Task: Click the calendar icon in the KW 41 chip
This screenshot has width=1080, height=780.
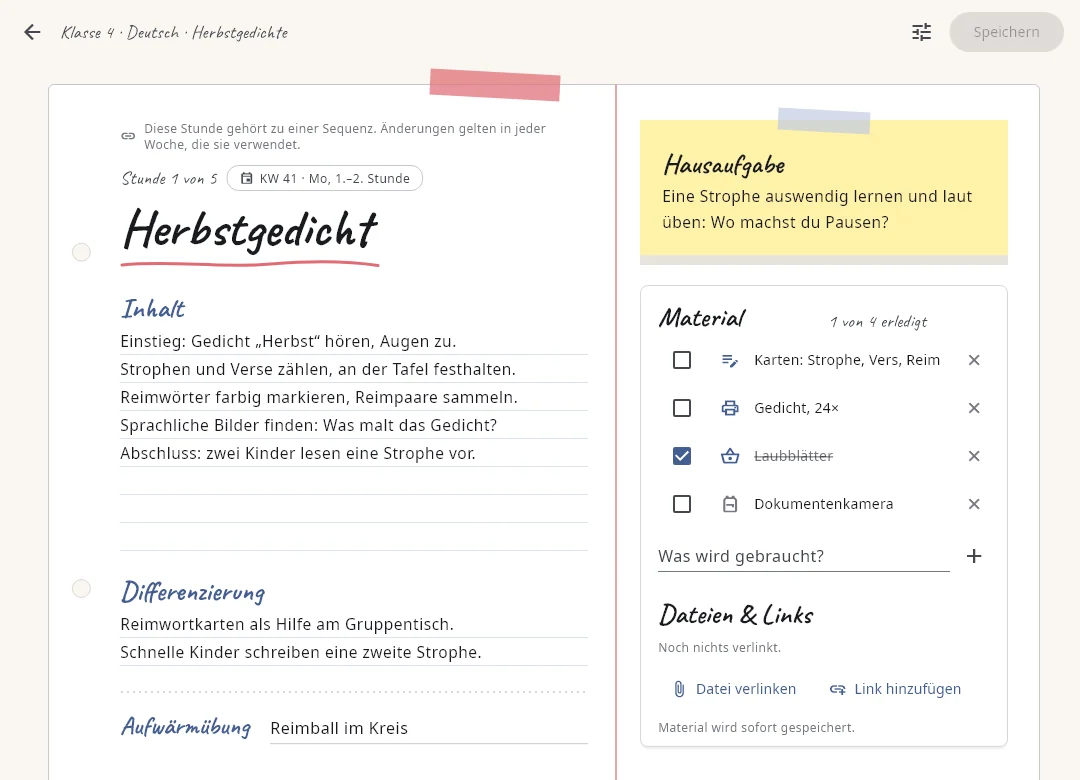Action: (x=246, y=178)
